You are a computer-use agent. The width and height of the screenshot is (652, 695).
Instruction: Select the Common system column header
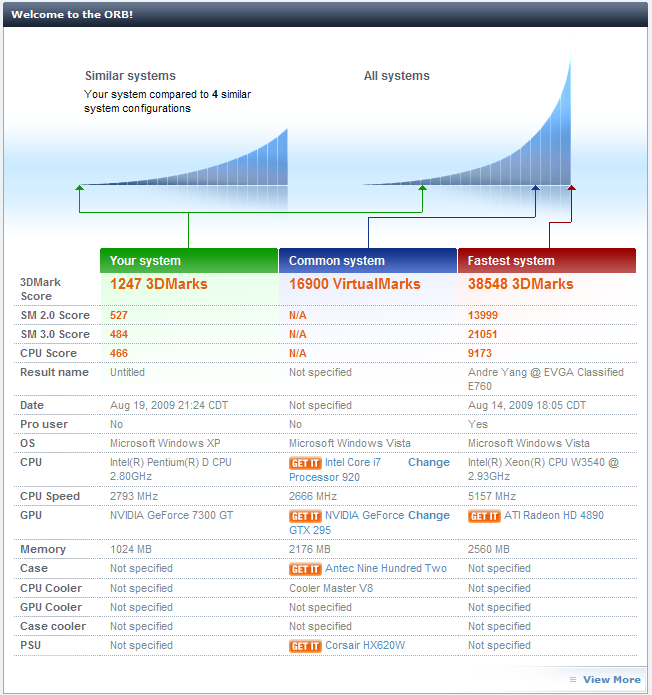coord(368,261)
